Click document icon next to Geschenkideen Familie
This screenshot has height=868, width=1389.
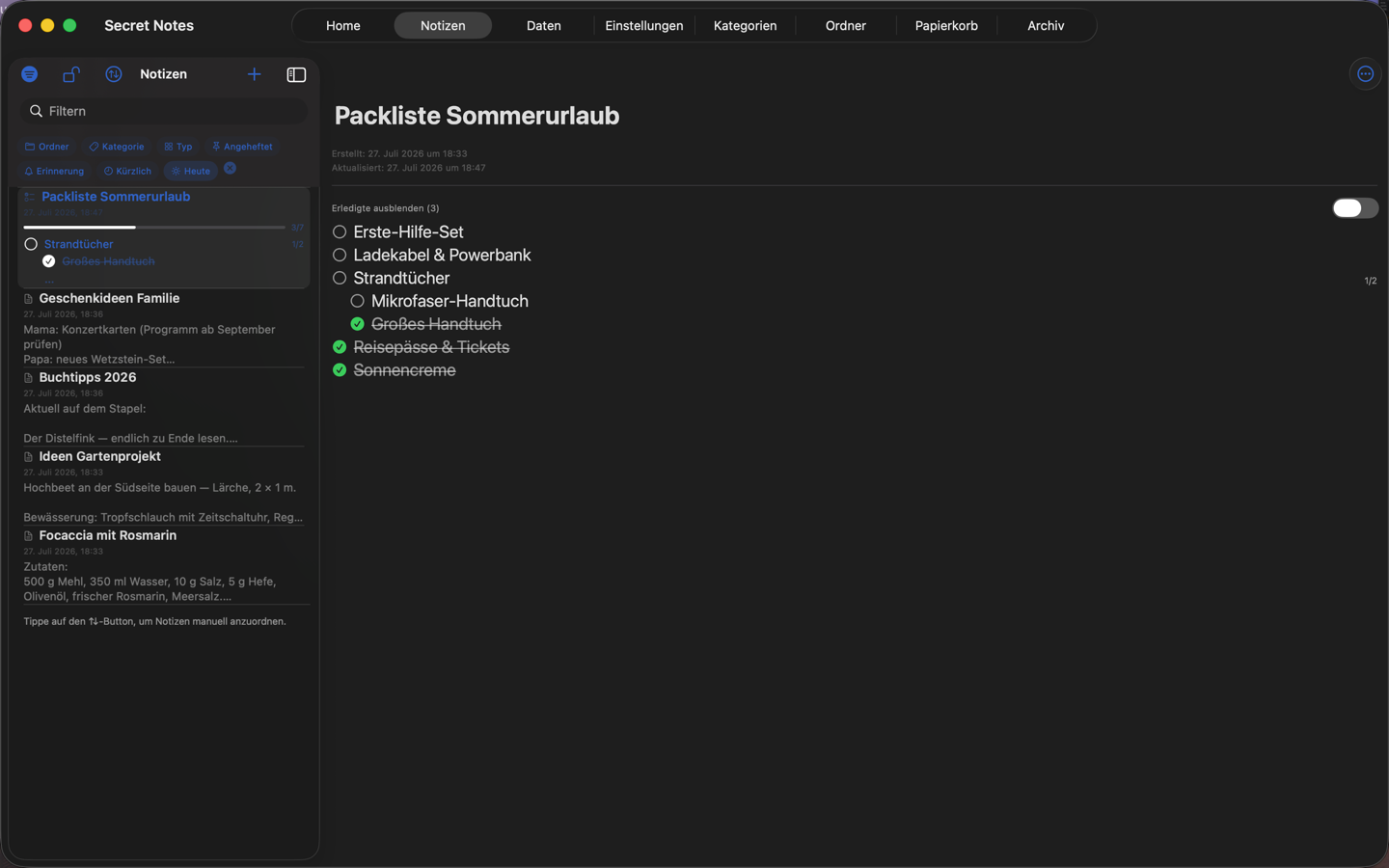coord(29,299)
